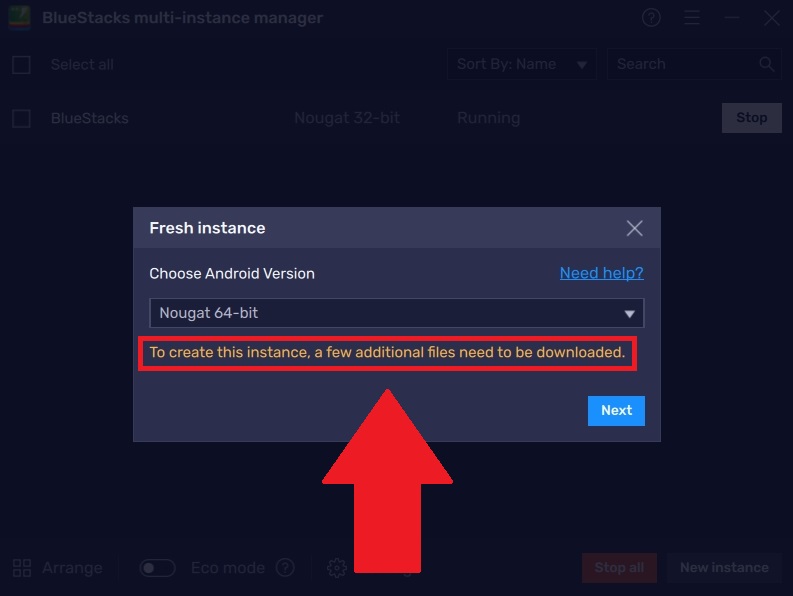This screenshot has height=596, width=793.
Task: Open settings gear icon in bottom bar
Action: (336, 568)
